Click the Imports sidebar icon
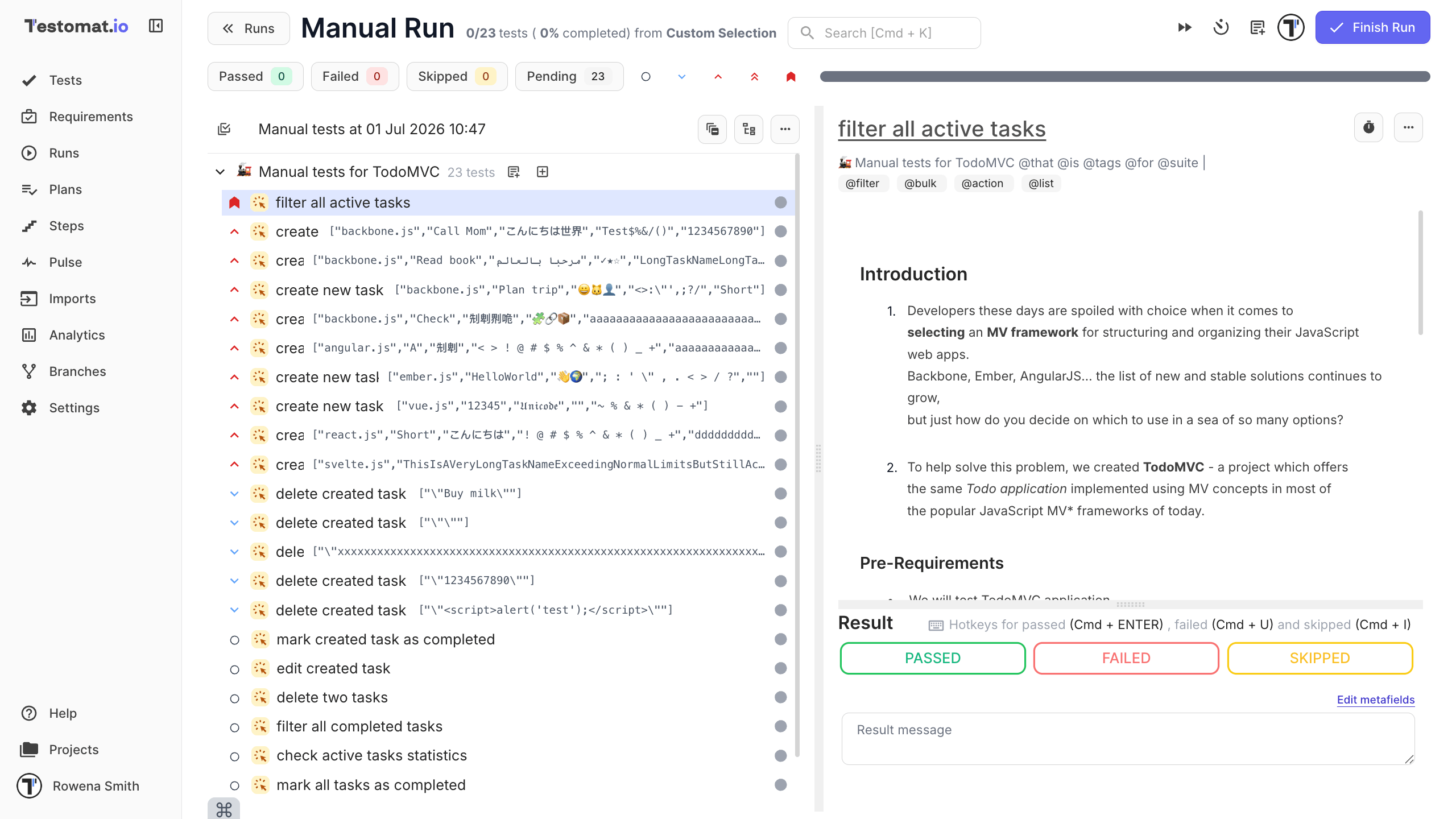The image size is (1456, 819). (x=29, y=299)
